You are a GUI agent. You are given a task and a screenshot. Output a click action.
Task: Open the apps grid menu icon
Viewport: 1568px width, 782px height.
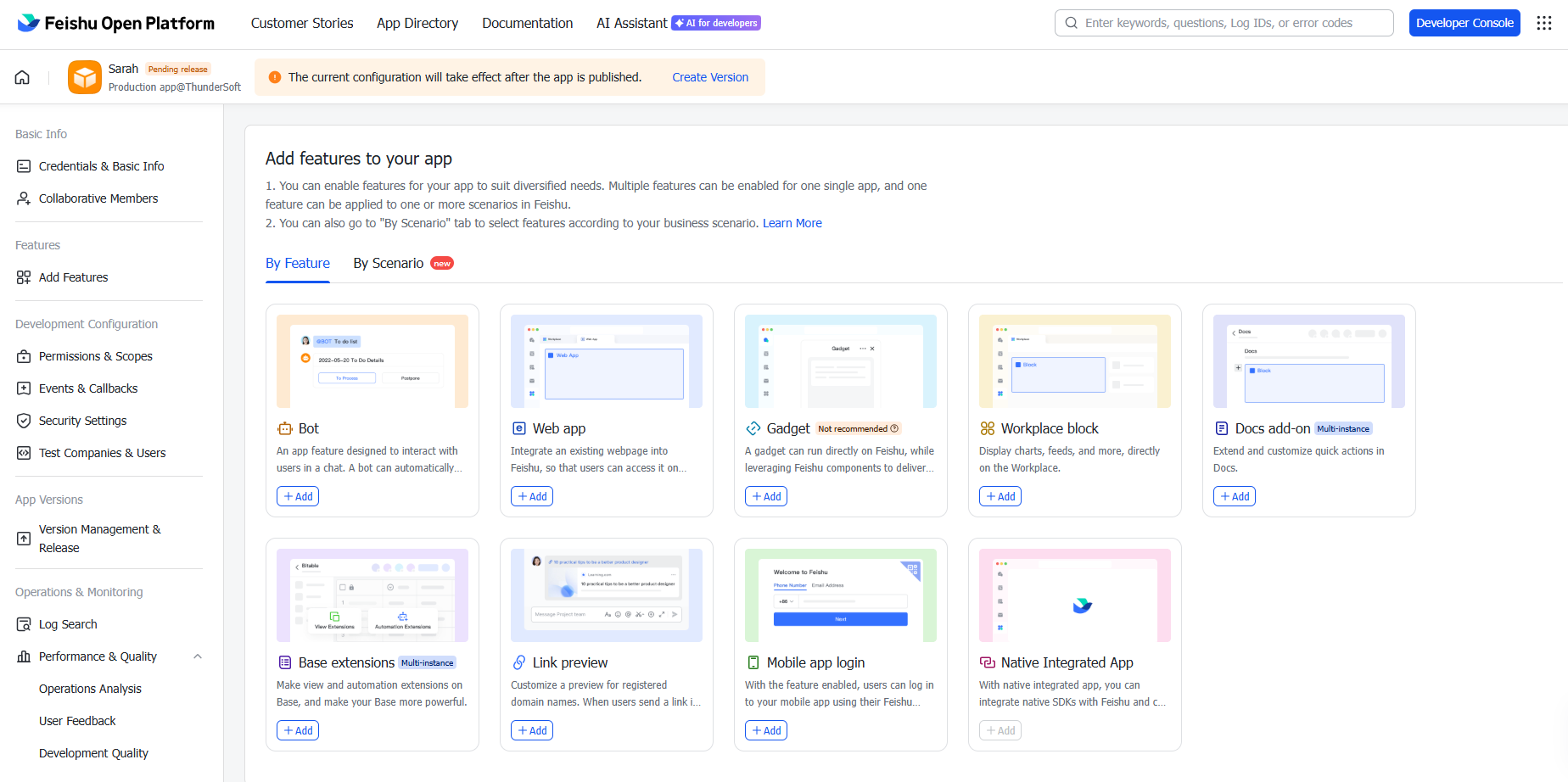pos(1544,23)
